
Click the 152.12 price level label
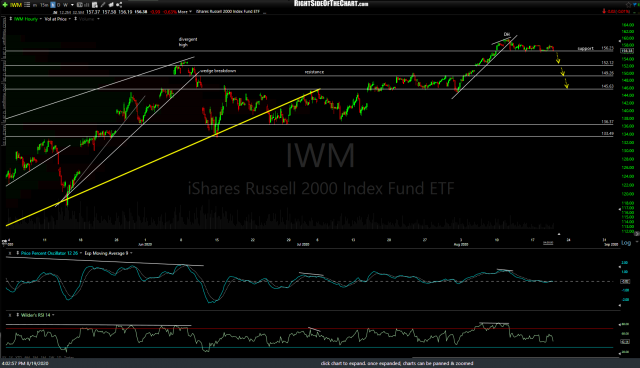click(x=607, y=63)
